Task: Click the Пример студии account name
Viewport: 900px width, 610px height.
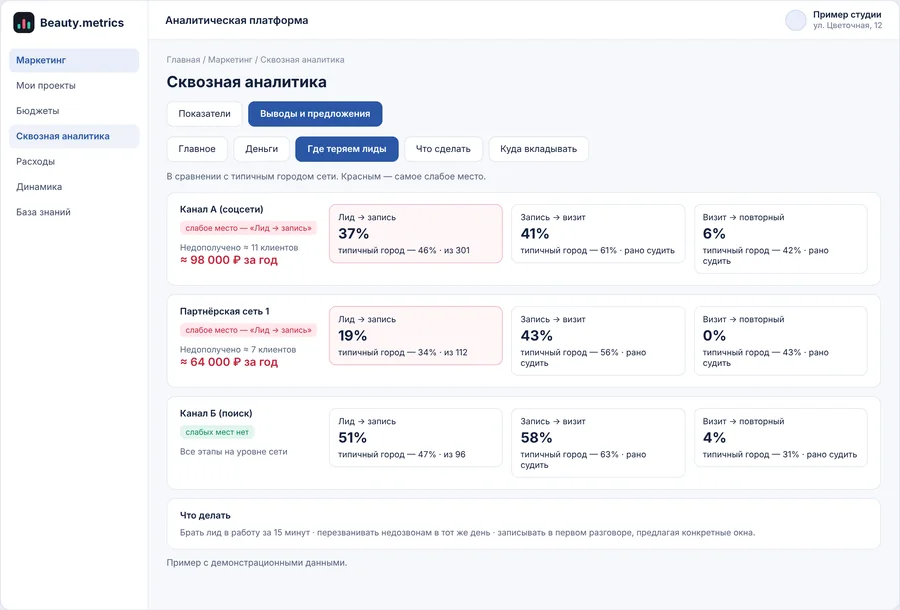Action: click(847, 14)
